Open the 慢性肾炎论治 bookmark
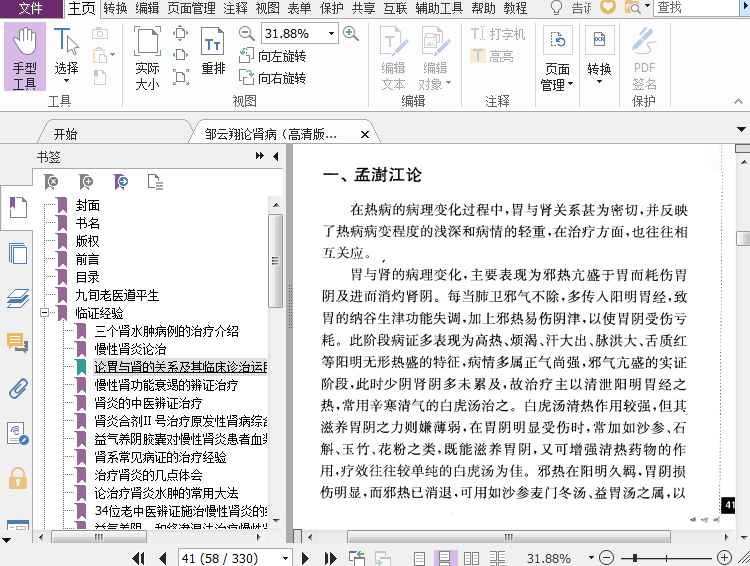This screenshot has width=750, height=566. 130,349
